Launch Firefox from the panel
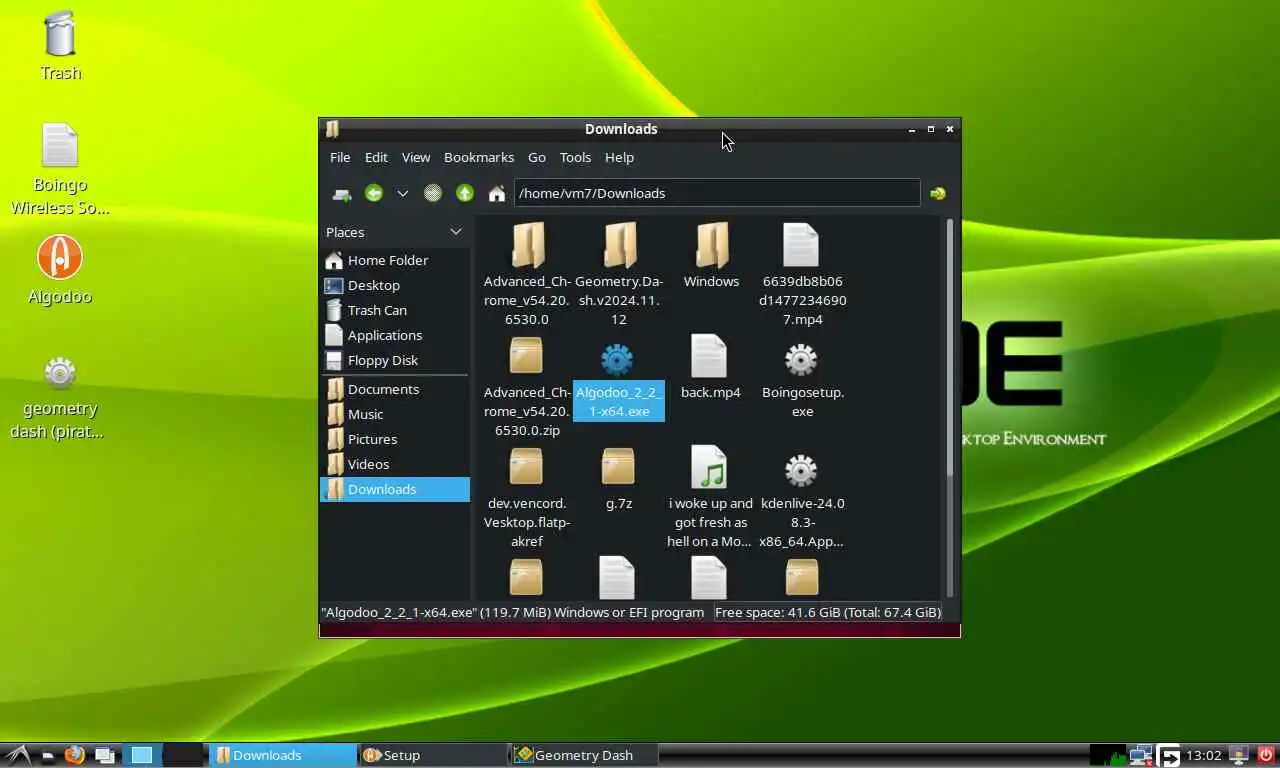 click(74, 755)
